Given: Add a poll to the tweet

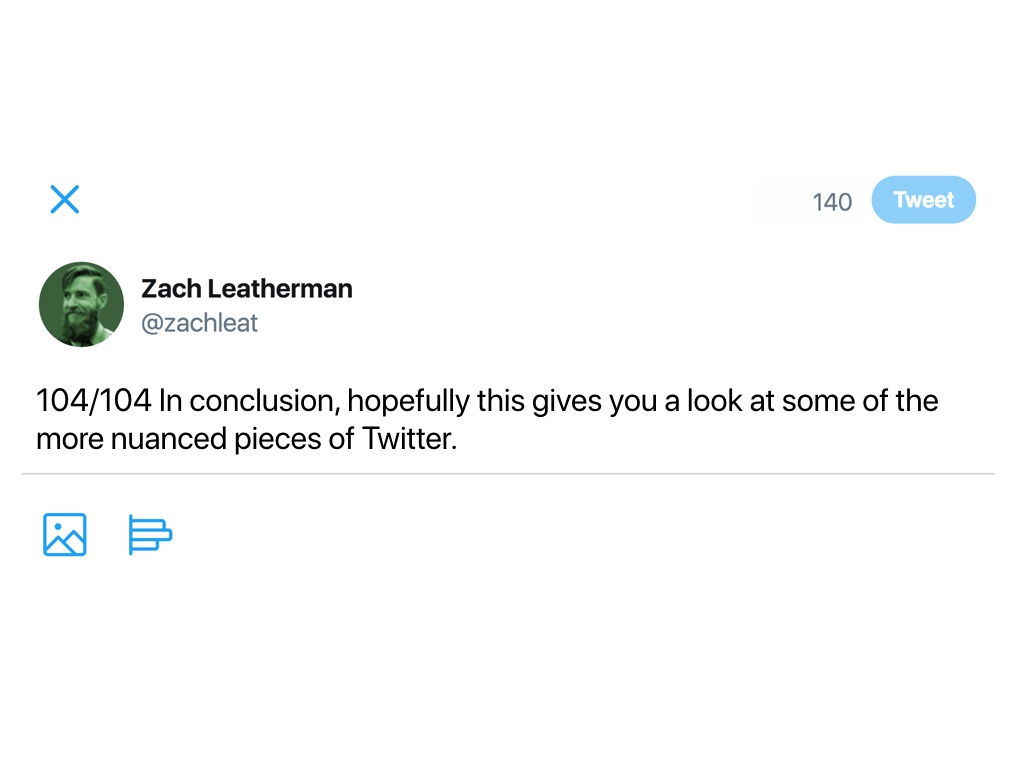Looking at the screenshot, I should [150, 535].
